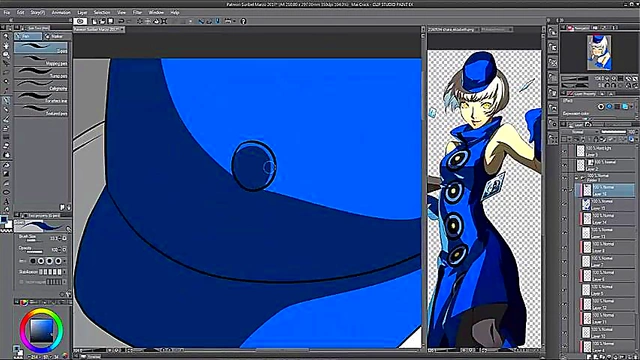Select the Zoom magnifier tool
Viewport: 640px width, 360px height.
(6, 36)
